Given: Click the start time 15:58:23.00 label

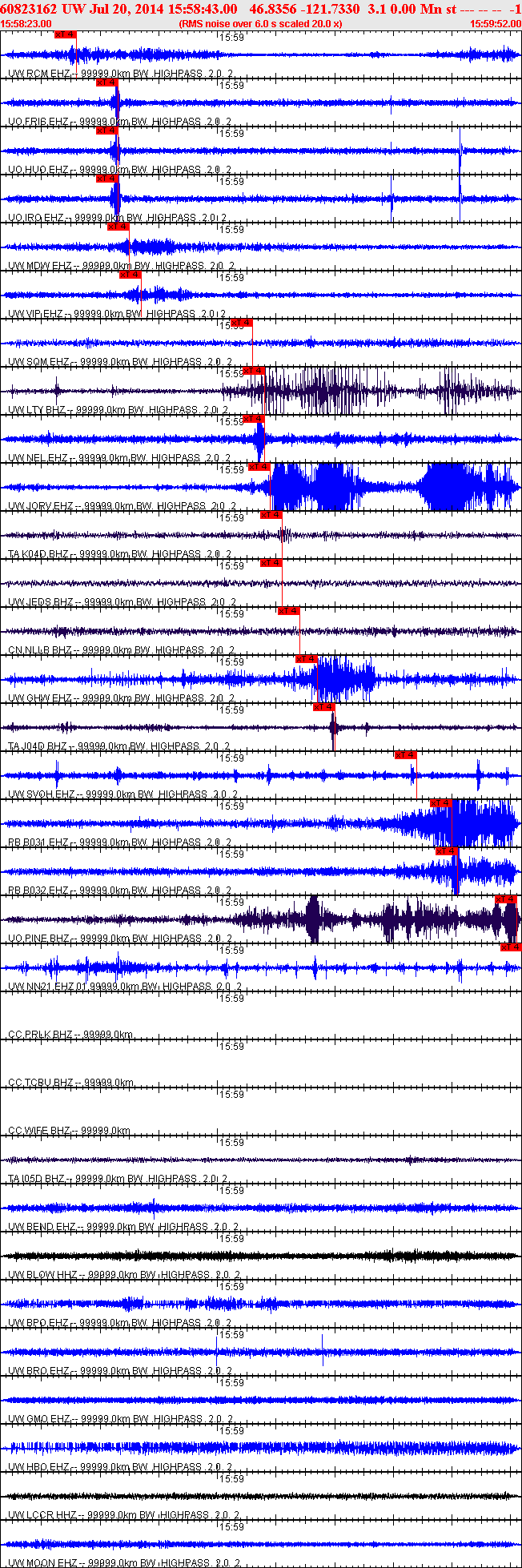Looking at the screenshot, I should pos(26,24).
